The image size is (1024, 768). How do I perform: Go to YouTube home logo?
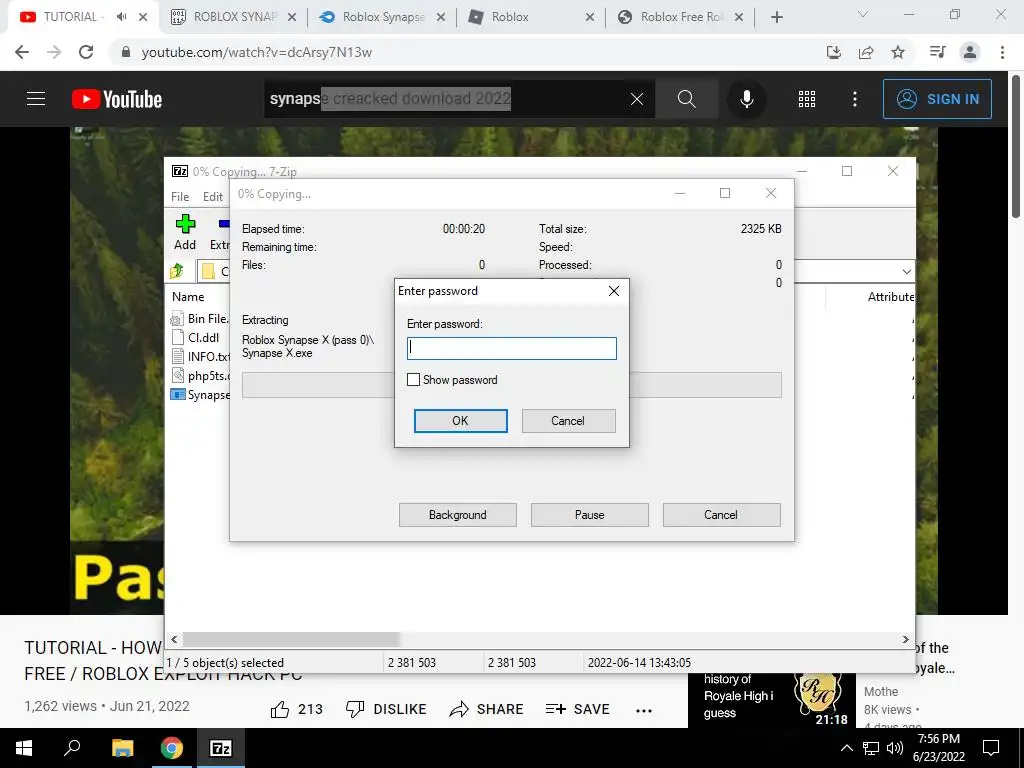point(117,99)
